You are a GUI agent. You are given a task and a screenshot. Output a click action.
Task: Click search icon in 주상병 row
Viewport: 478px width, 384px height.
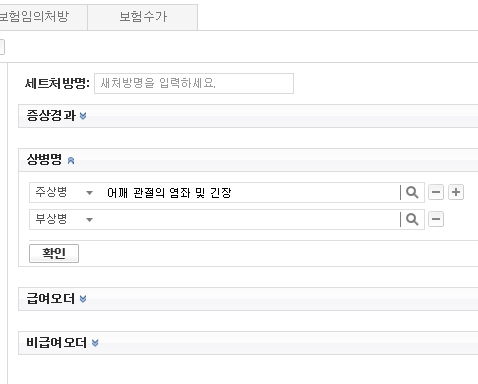(x=412, y=193)
